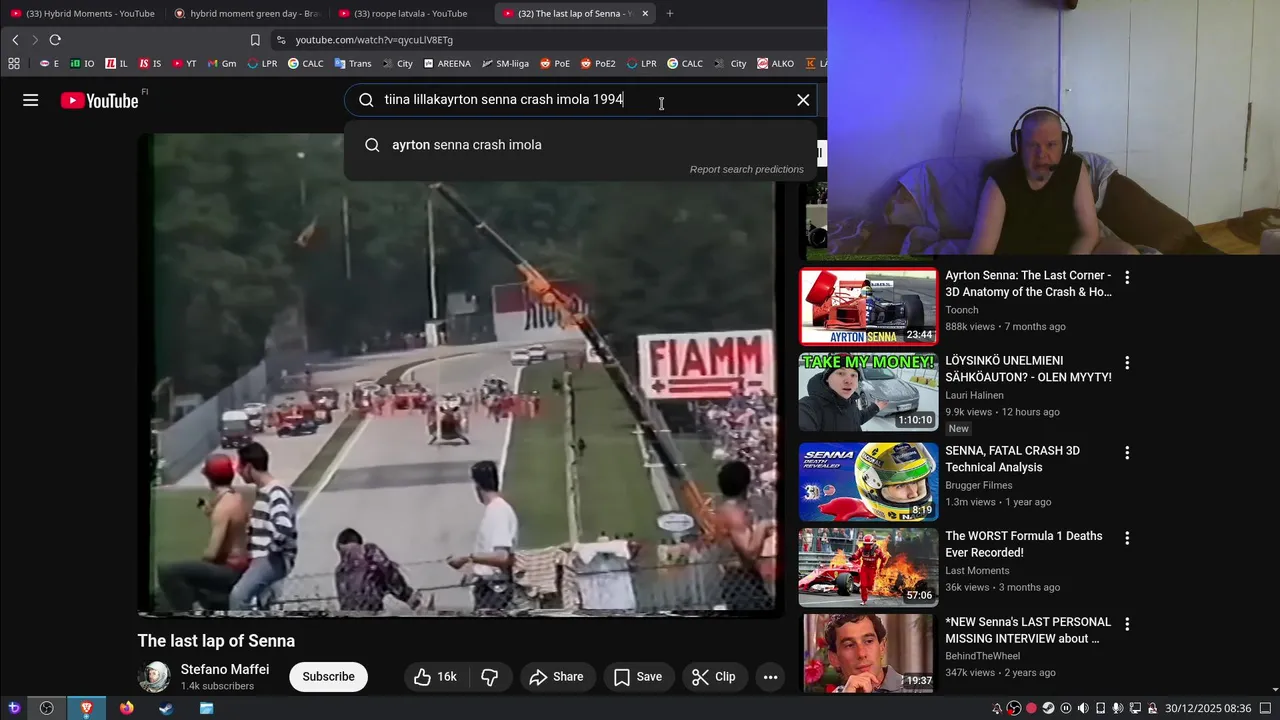Open the Lauri Halinen video thumbnail

868,392
